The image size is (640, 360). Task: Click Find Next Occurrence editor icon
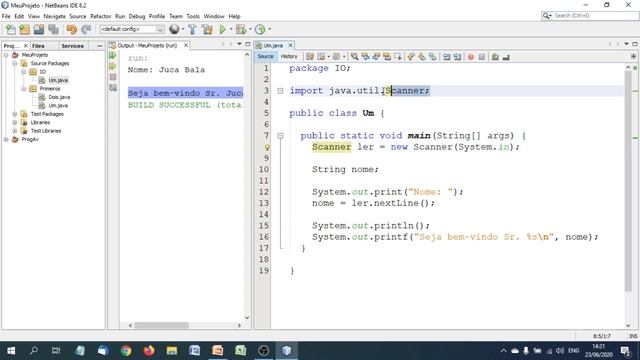pos(376,57)
